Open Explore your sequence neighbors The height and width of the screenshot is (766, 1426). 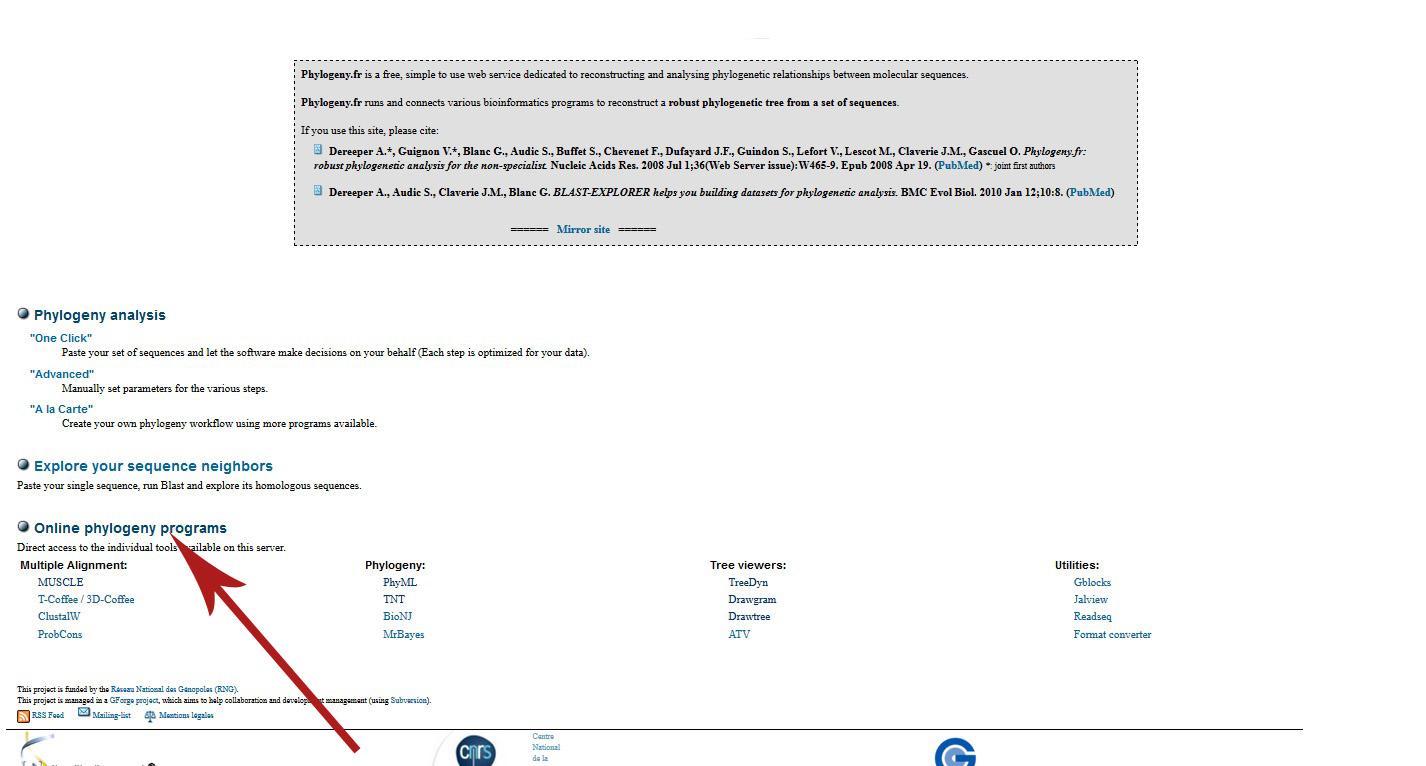[x=153, y=466]
